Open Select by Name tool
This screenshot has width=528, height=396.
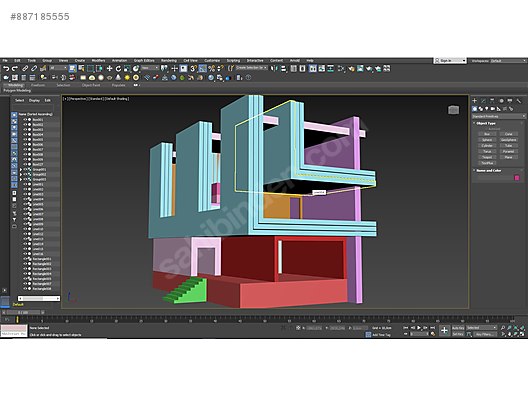81,69
